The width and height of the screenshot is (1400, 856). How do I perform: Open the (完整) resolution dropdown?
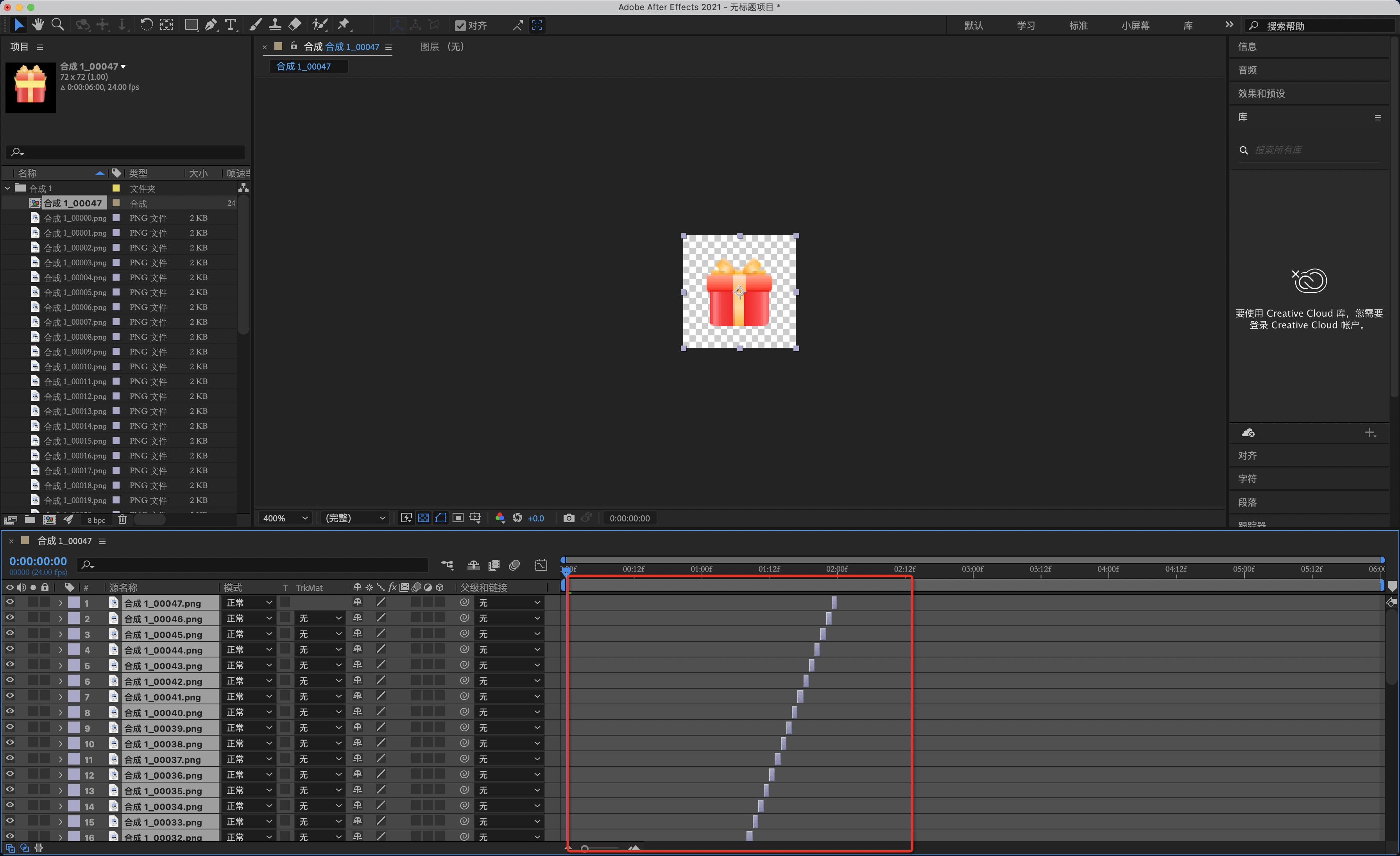point(355,518)
